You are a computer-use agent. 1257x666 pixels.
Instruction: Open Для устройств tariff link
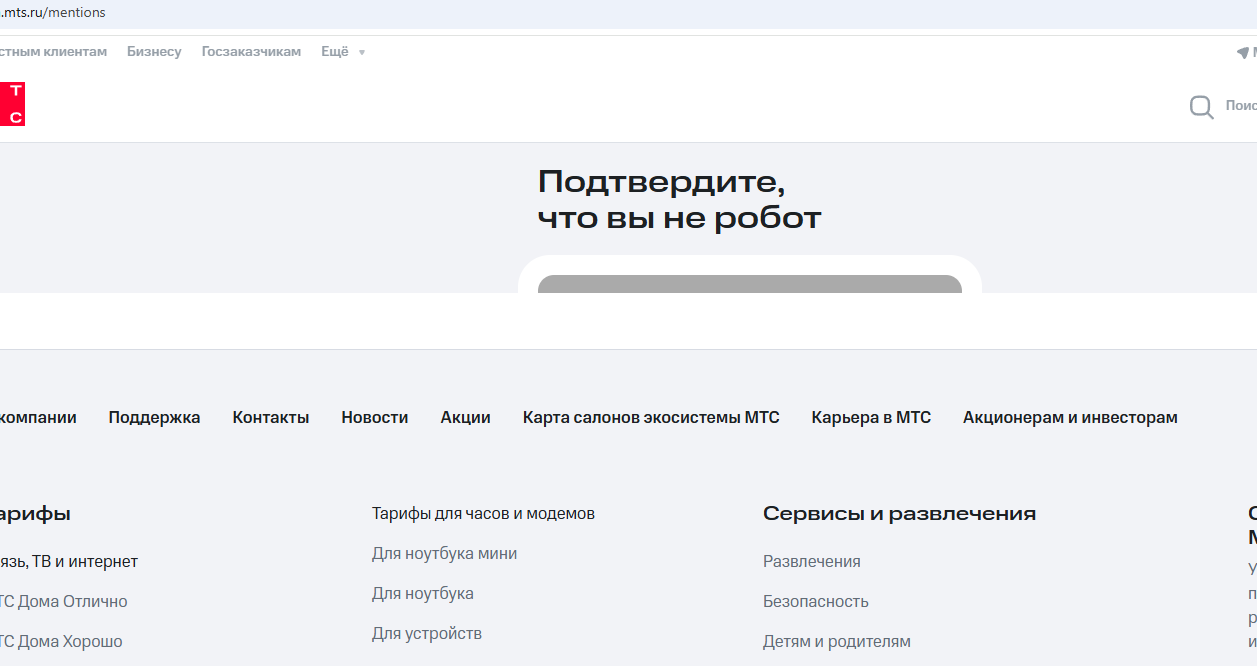[426, 634]
